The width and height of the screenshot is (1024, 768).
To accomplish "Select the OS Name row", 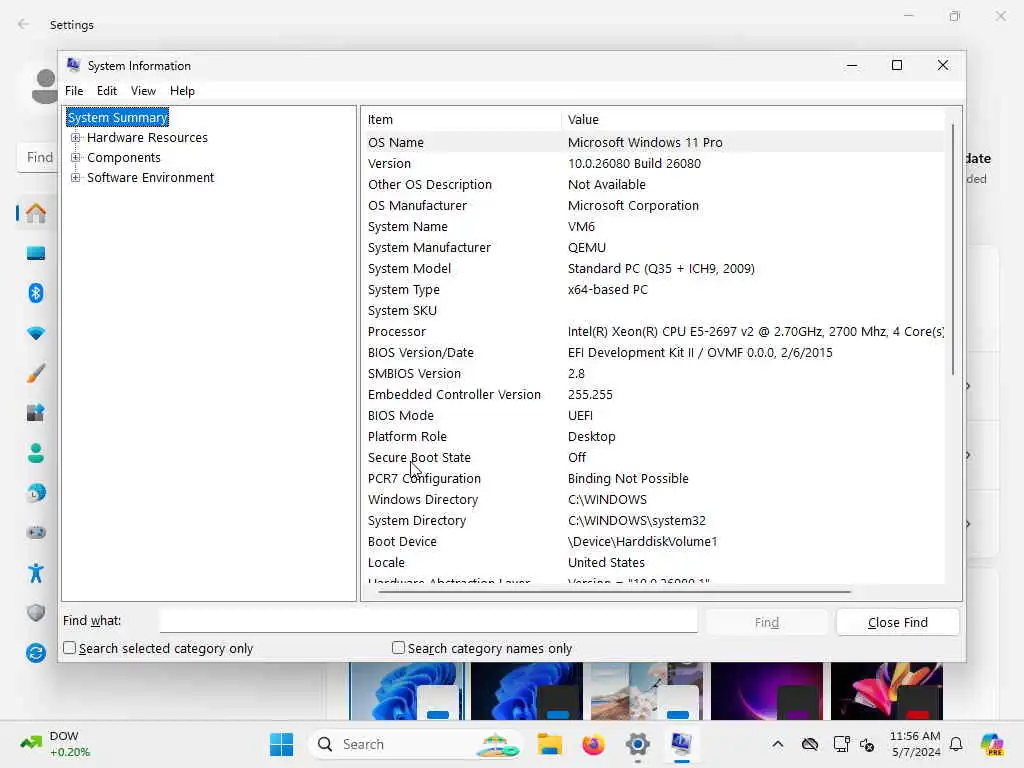I will click(x=653, y=142).
